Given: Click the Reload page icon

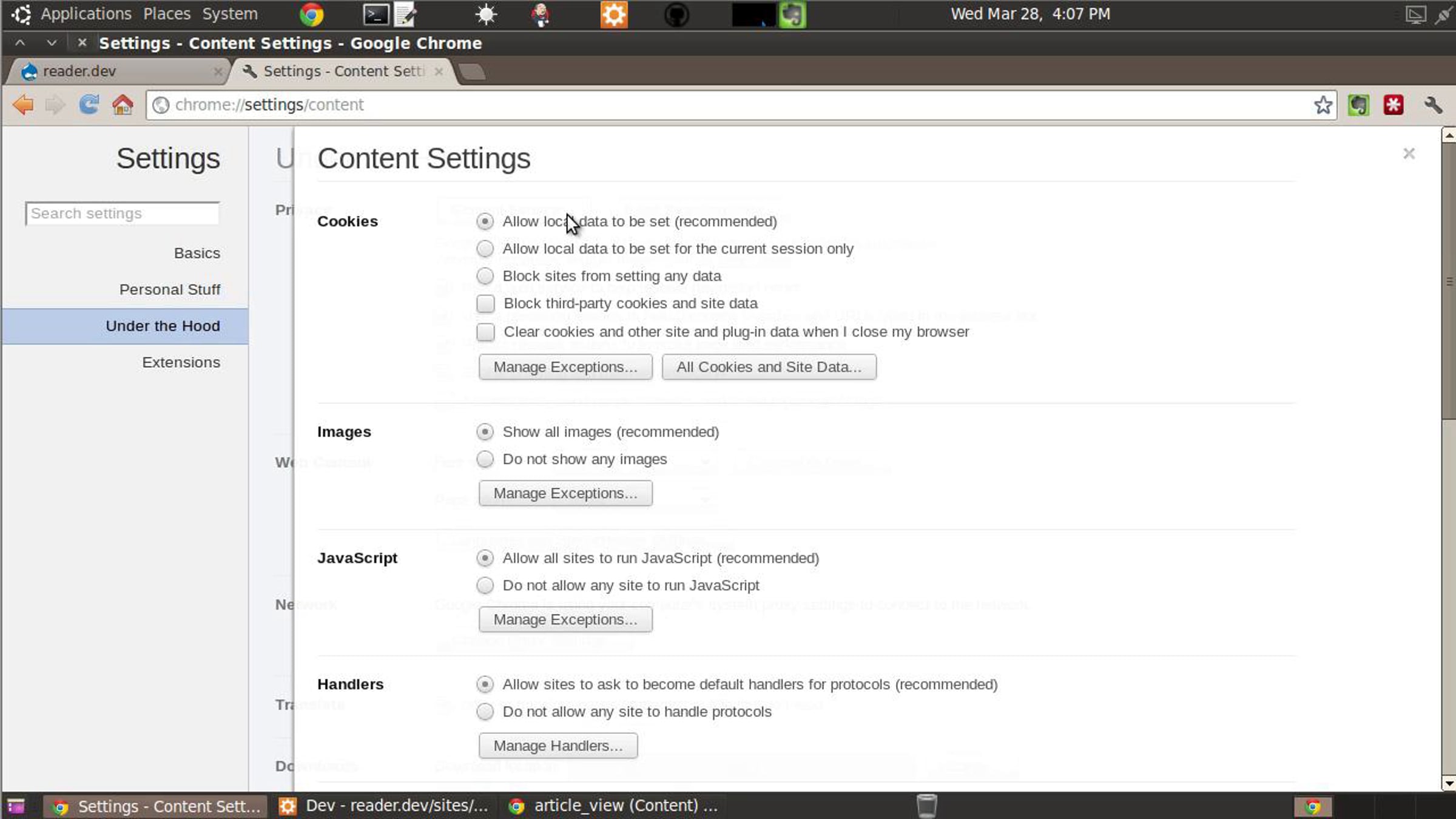Looking at the screenshot, I should pos(89,105).
